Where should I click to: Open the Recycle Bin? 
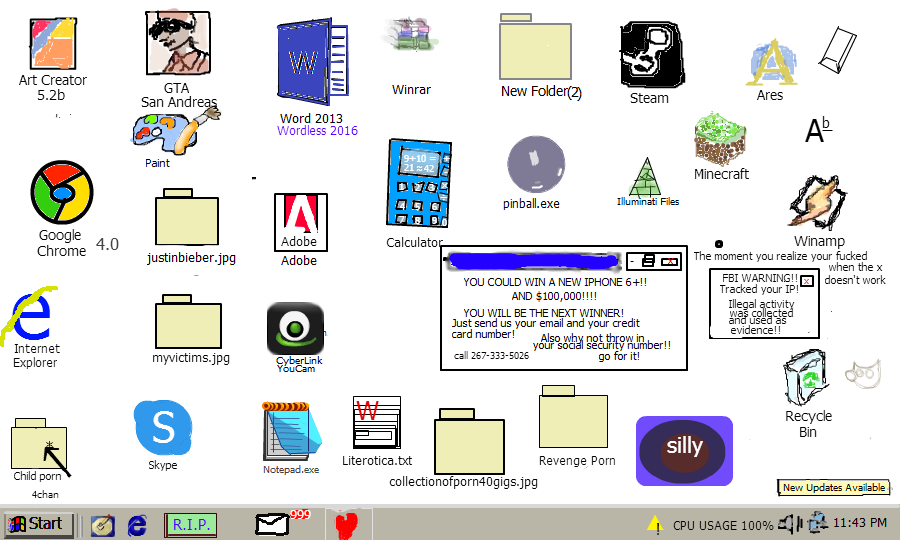click(808, 380)
